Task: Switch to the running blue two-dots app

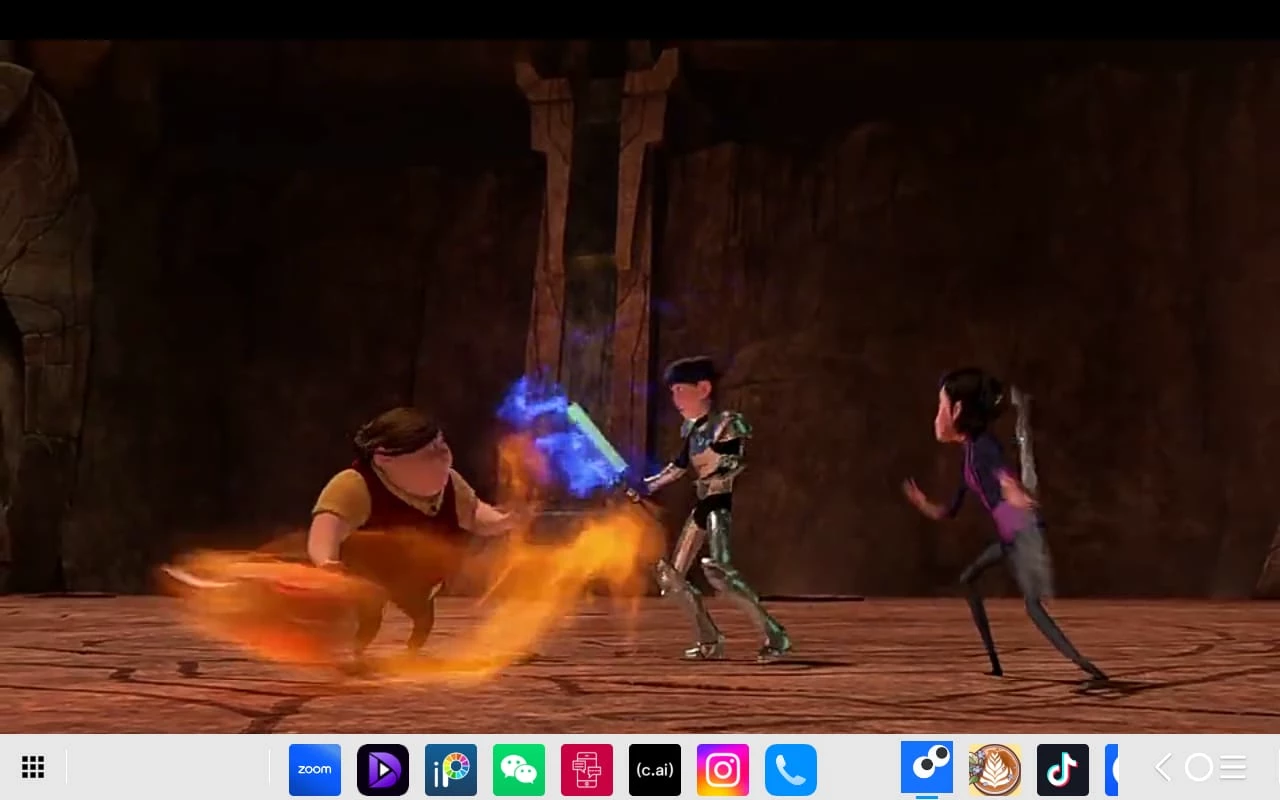Action: 927,767
